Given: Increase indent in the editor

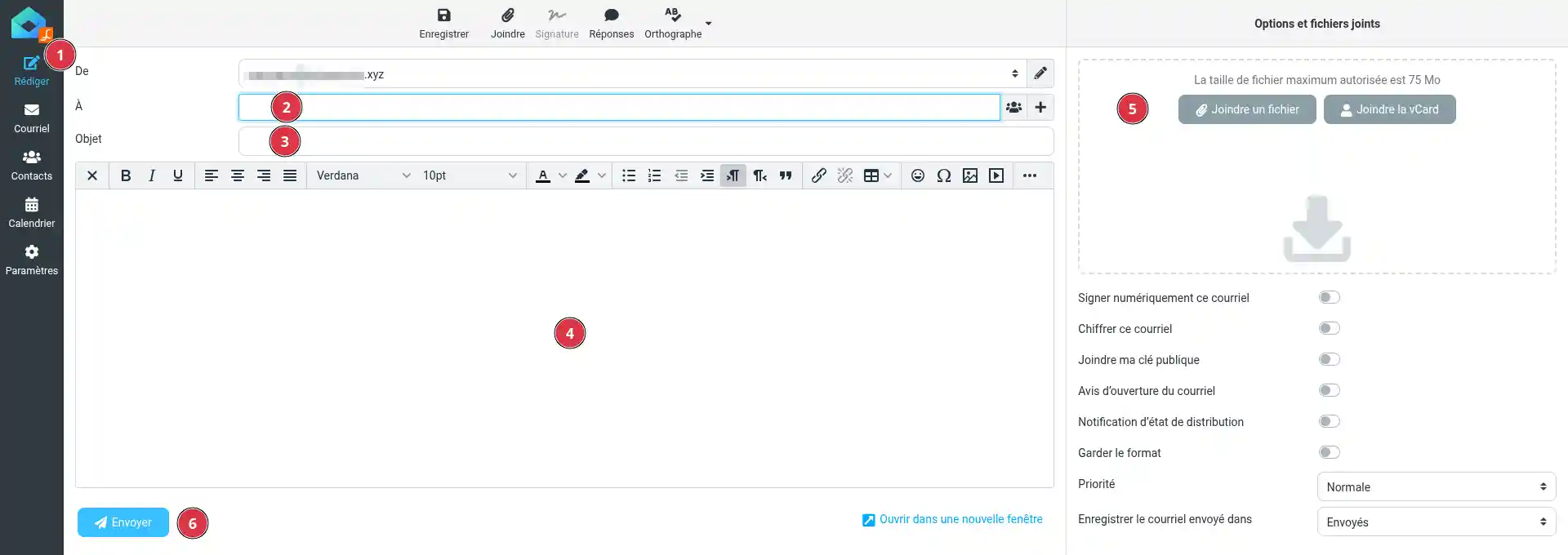Looking at the screenshot, I should (x=707, y=175).
